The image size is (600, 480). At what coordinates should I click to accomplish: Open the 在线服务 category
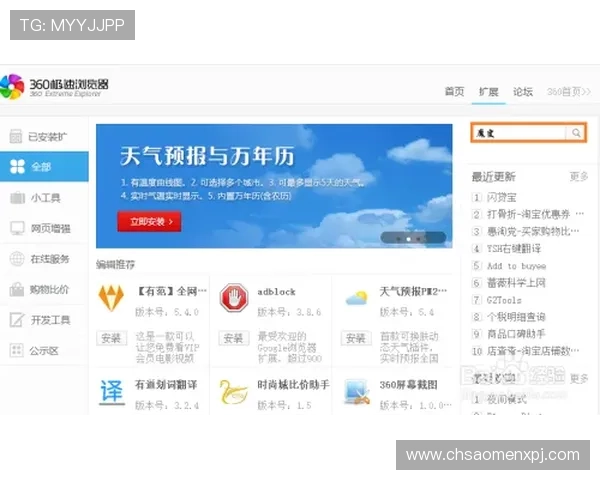[x=44, y=259]
